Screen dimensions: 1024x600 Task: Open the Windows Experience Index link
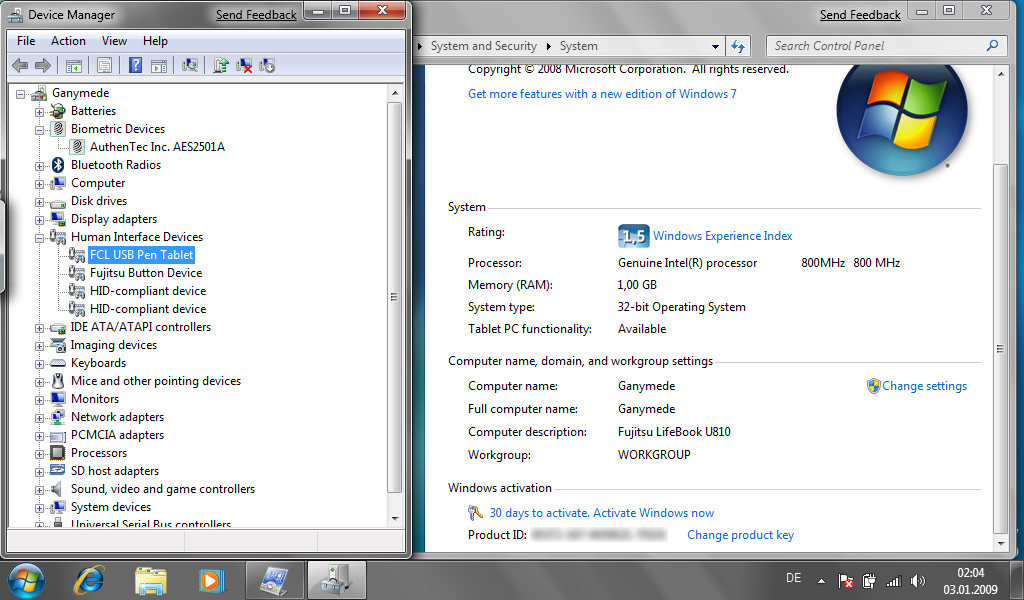(x=722, y=236)
